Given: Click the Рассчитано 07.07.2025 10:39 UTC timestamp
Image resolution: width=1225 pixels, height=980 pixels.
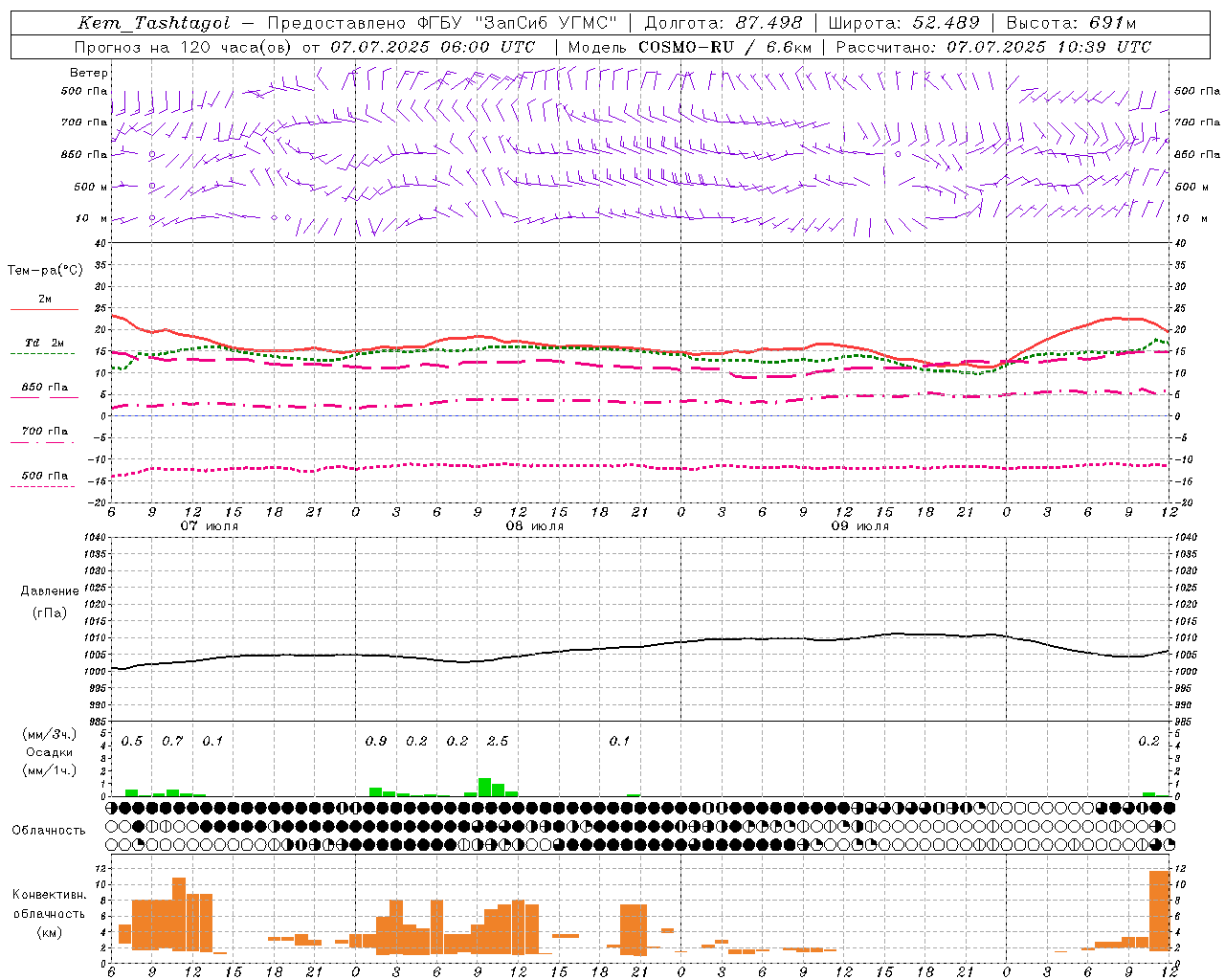Looking at the screenshot, I should tap(993, 47).
